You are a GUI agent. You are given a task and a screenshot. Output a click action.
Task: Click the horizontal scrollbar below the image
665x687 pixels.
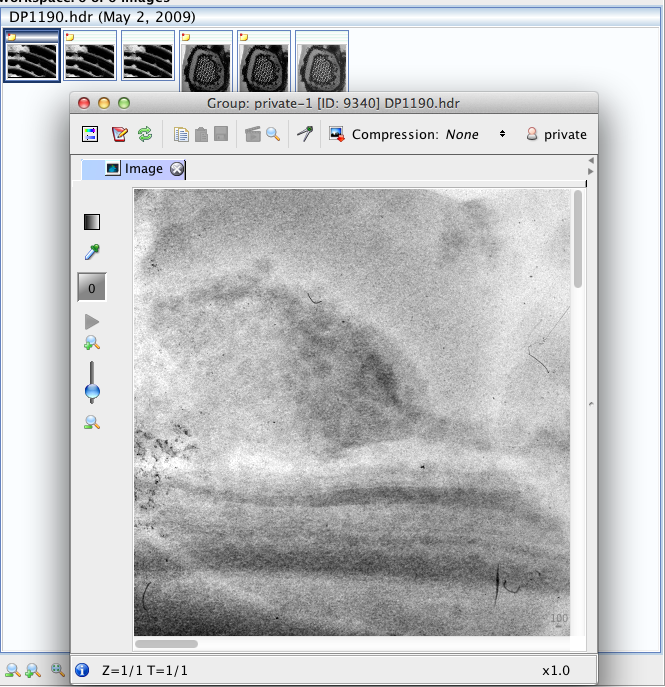(x=166, y=644)
